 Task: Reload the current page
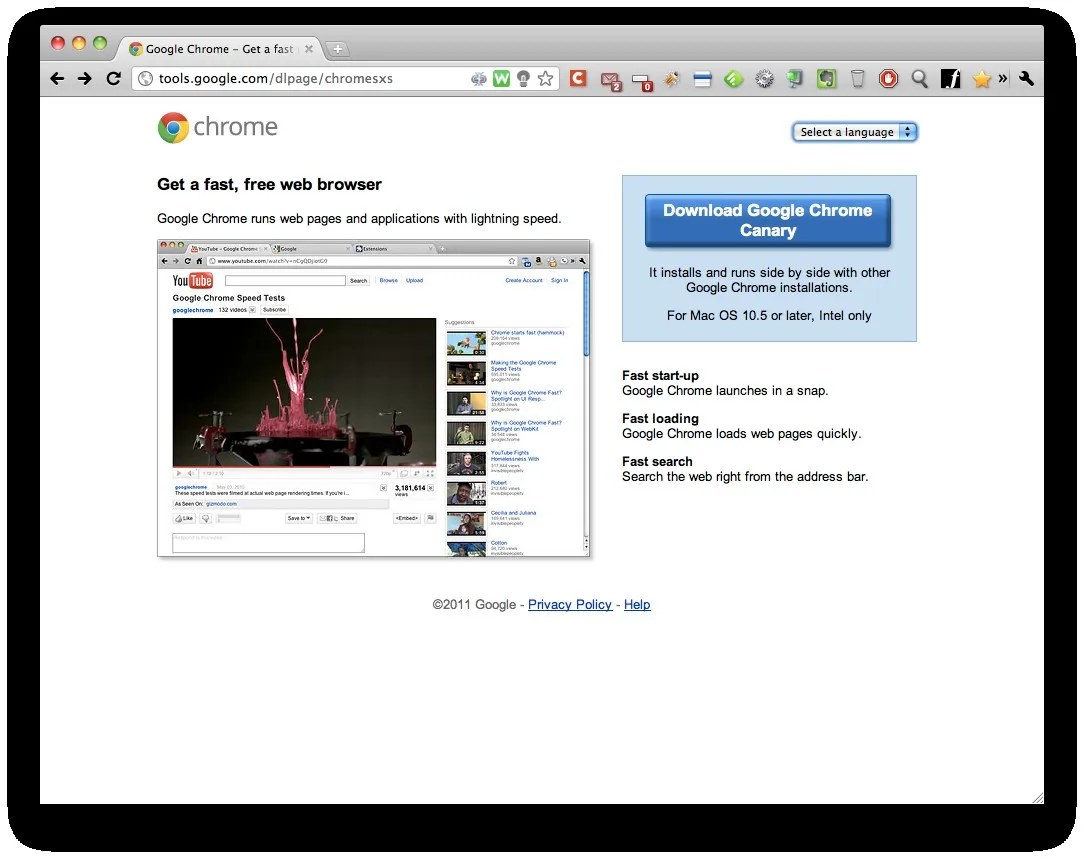tap(113, 79)
